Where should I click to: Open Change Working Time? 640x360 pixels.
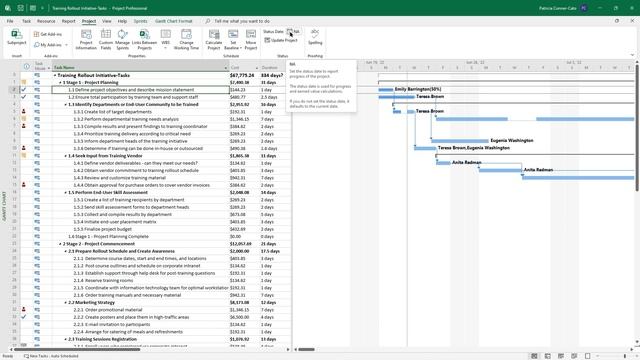click(x=186, y=40)
